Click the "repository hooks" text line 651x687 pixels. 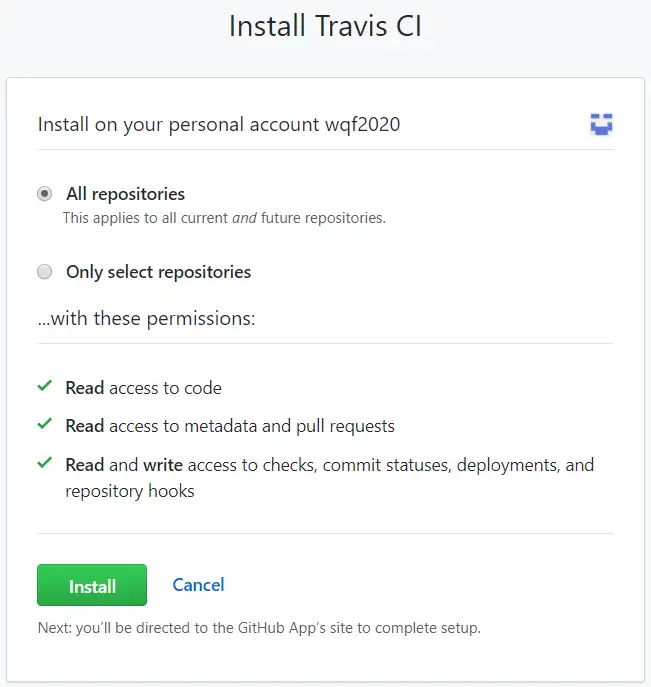click(130, 491)
